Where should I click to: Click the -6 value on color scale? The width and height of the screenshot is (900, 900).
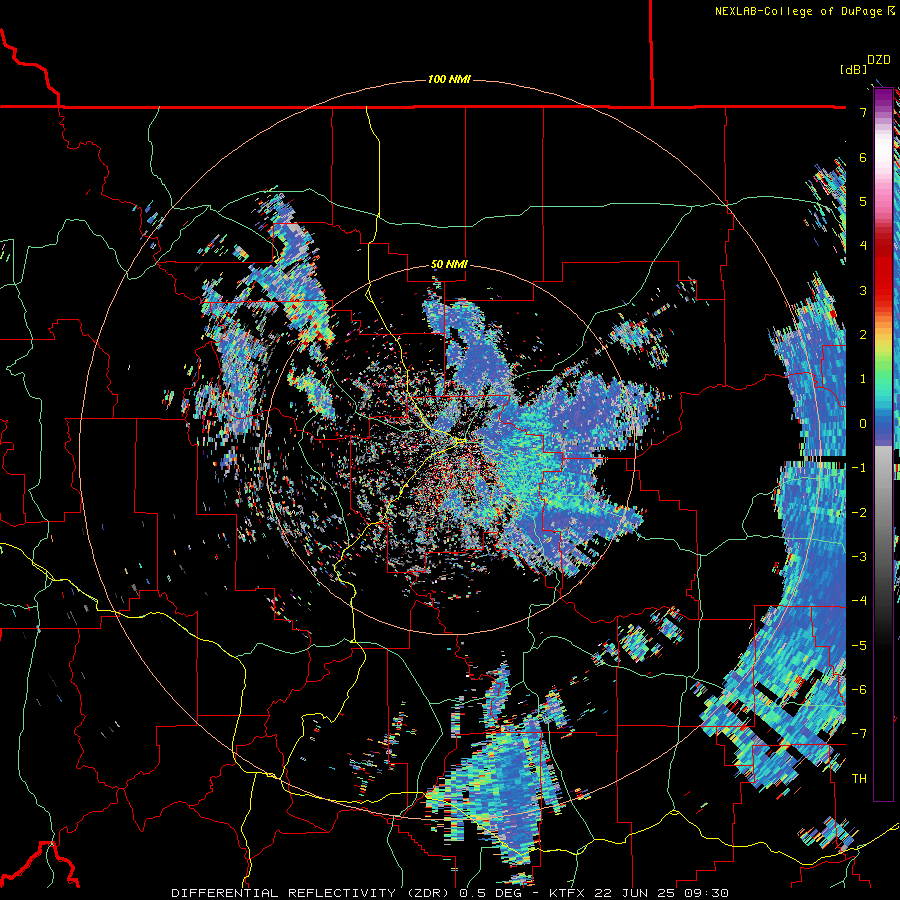coord(859,690)
